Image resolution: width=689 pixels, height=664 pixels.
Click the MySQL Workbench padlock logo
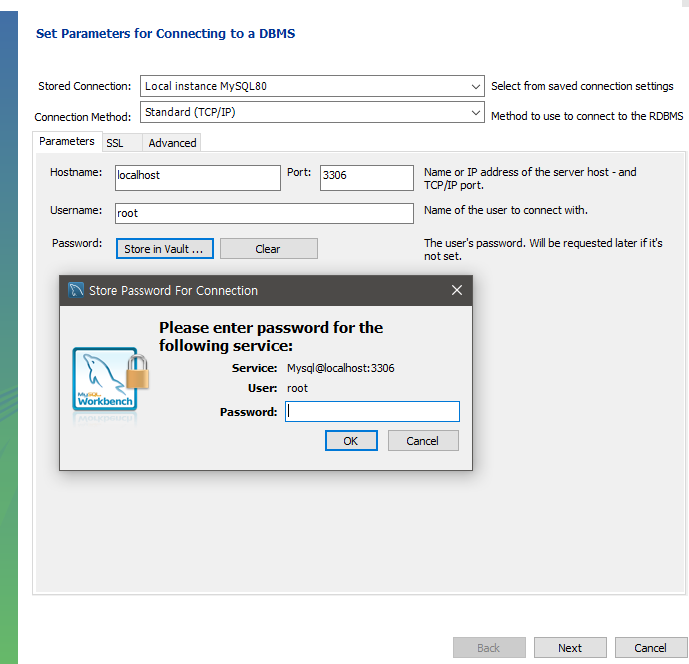110,381
